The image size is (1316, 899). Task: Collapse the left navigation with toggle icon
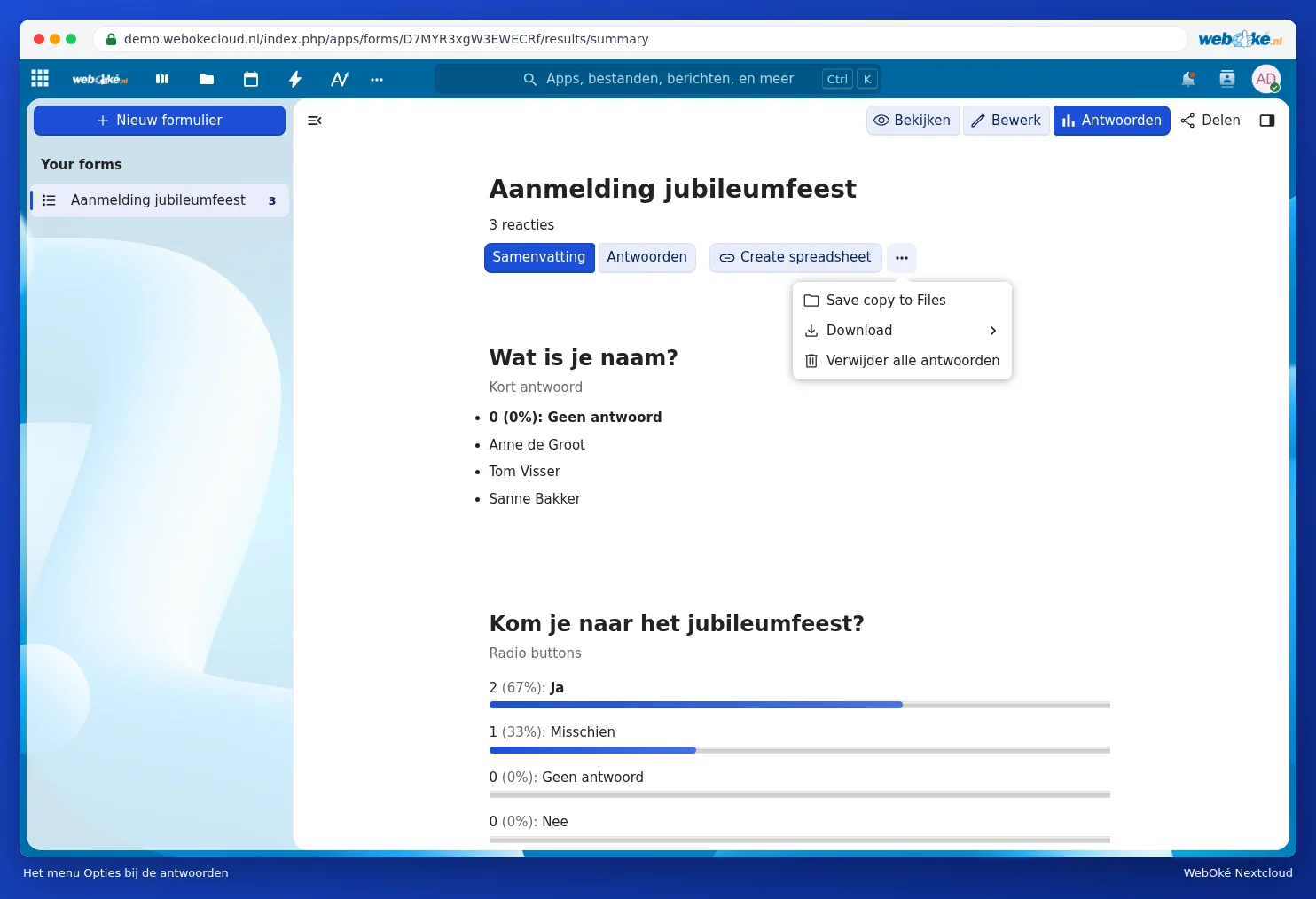coord(314,121)
